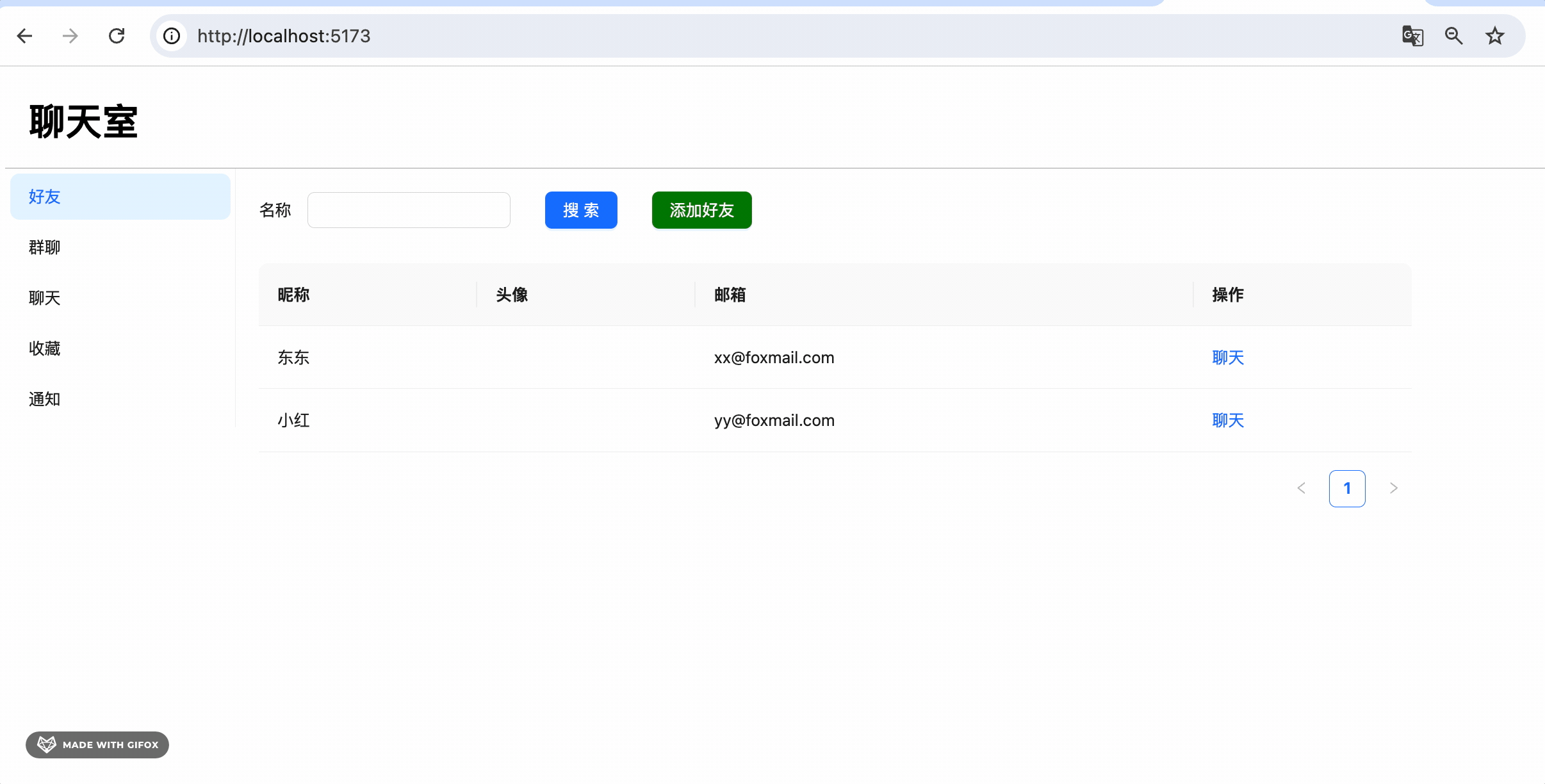Click the zoom magnifier icon
The image size is (1545, 784).
tap(1453, 36)
